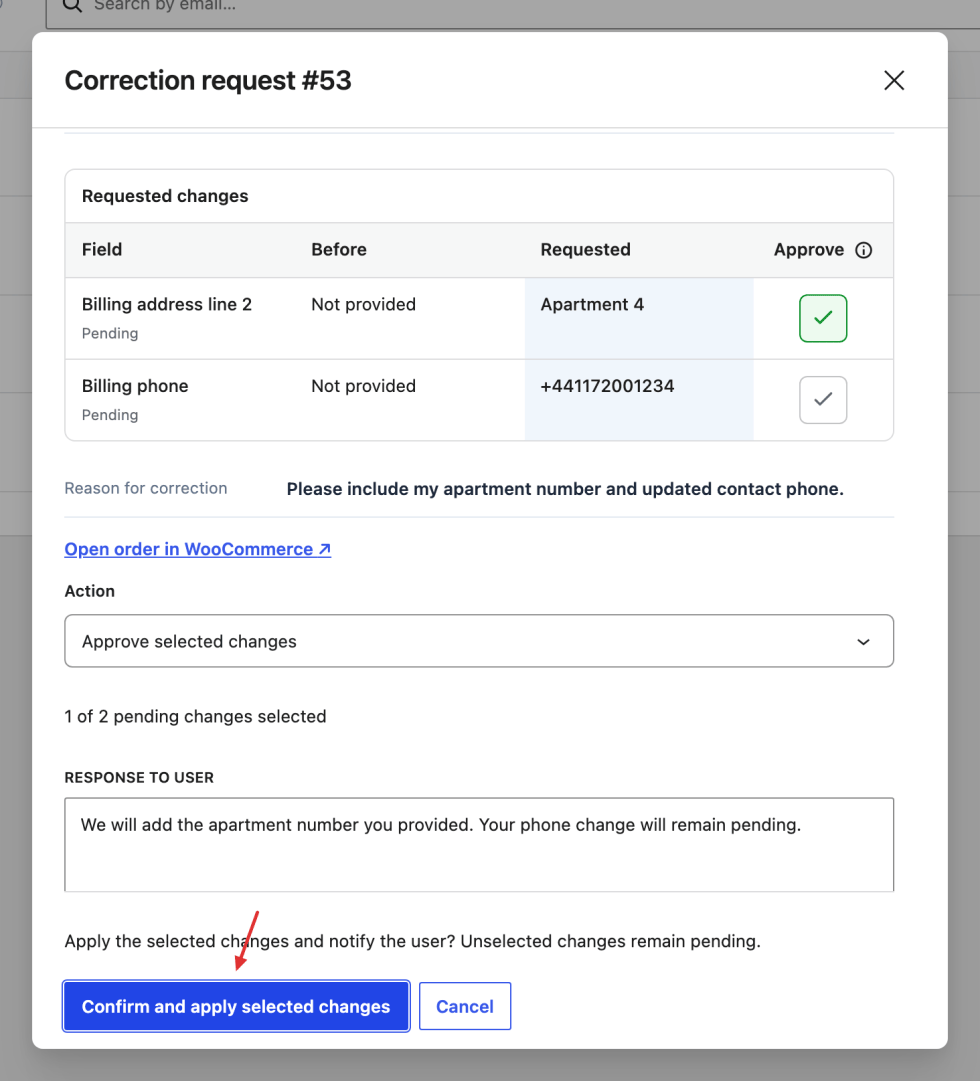Screen dimensions: 980x1081
Task: Click '1 of 2 pending changes selected' text
Action: pyautogui.click(x=195, y=716)
